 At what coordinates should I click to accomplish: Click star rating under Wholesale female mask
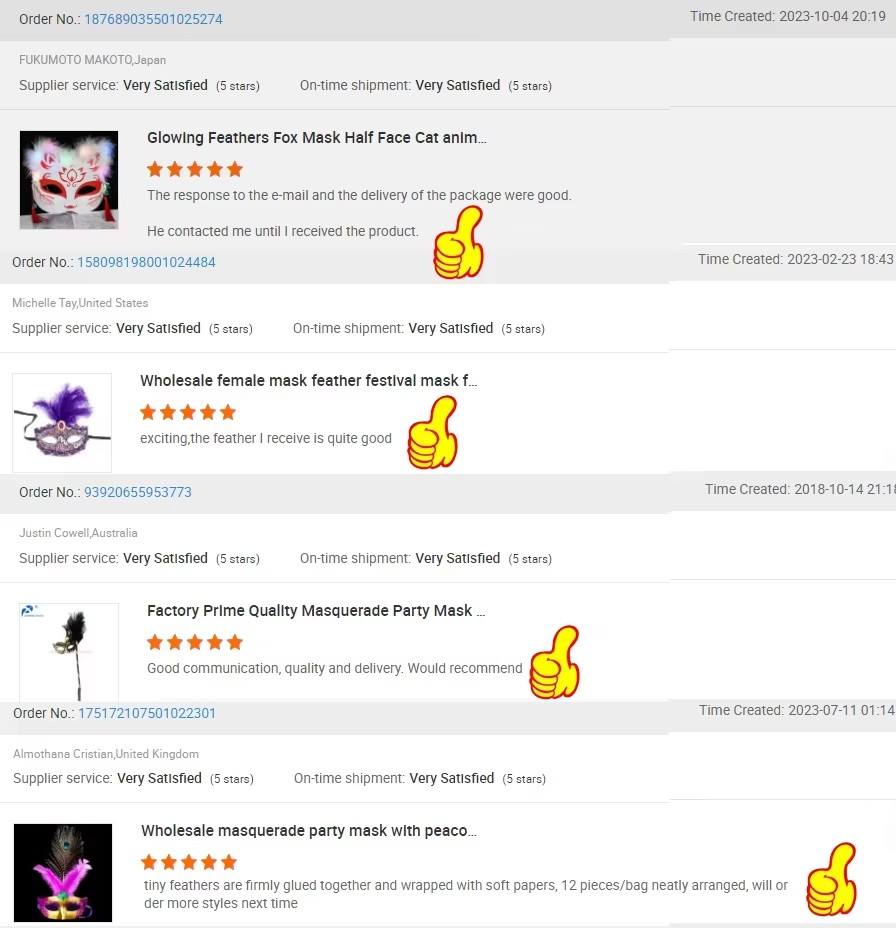tap(188, 412)
